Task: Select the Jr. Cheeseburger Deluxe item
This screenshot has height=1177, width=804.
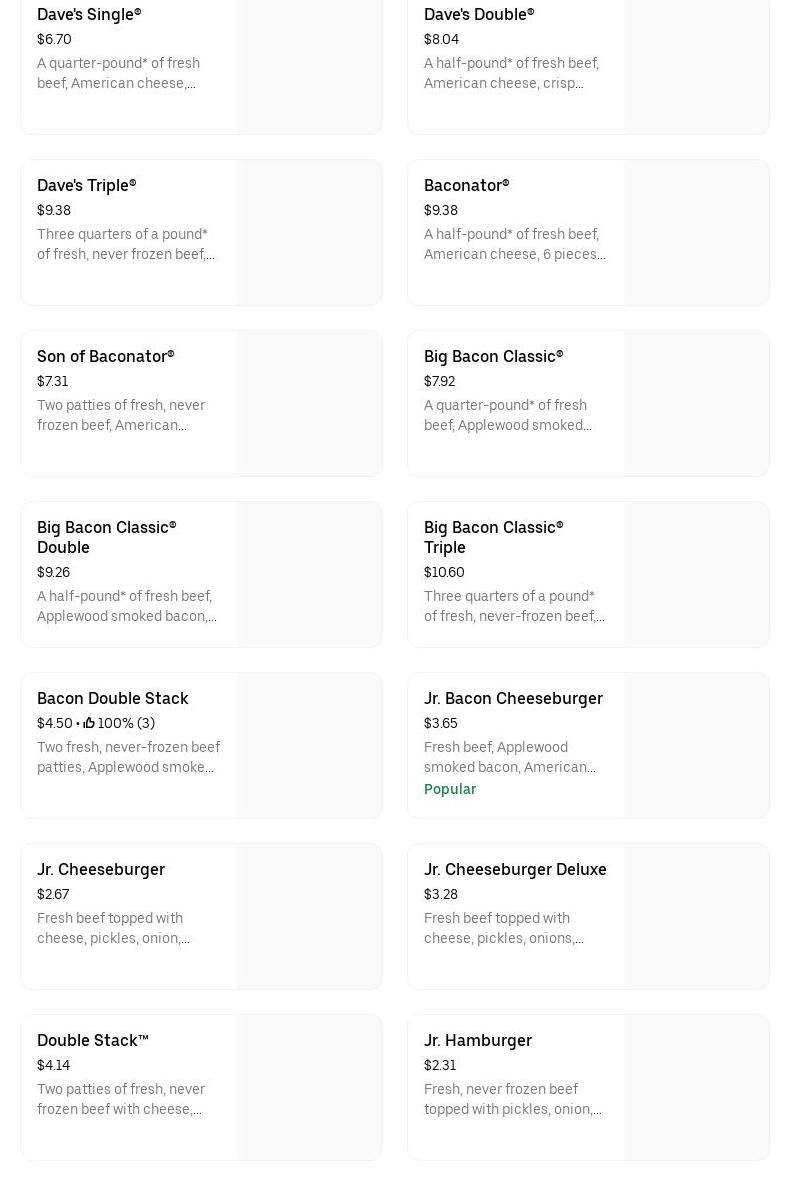Action: pyautogui.click(x=589, y=917)
